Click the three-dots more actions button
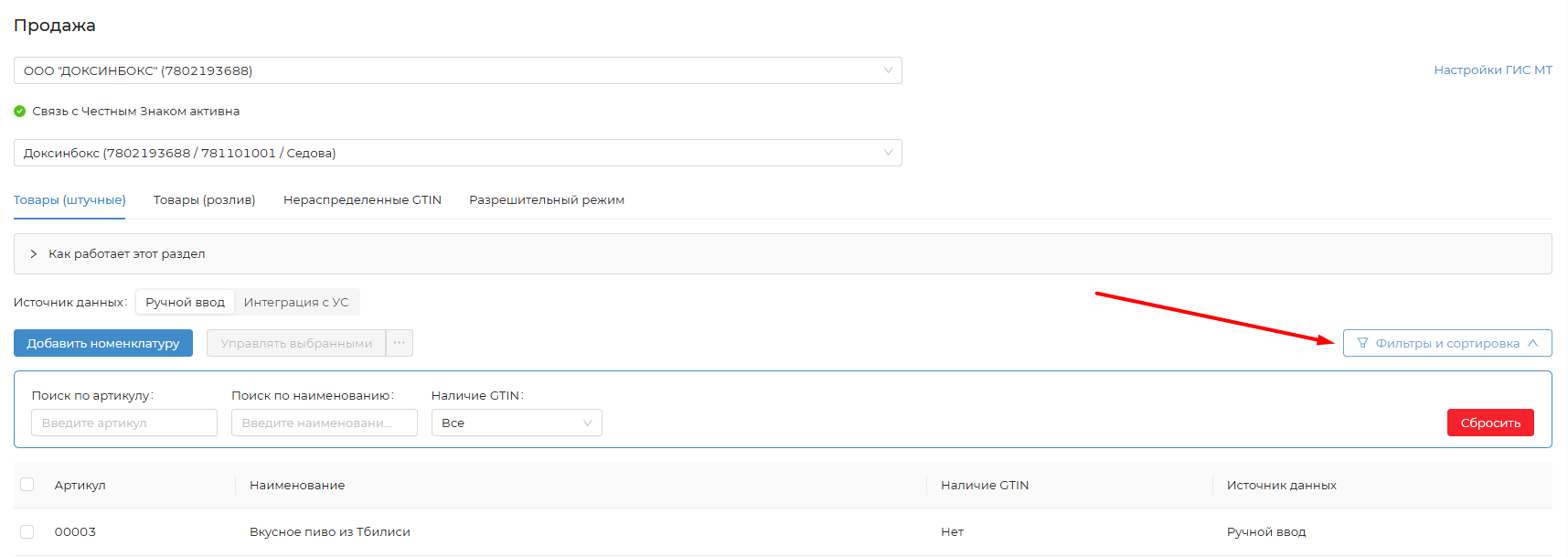Viewport: 1568px width, 557px height. (400, 343)
